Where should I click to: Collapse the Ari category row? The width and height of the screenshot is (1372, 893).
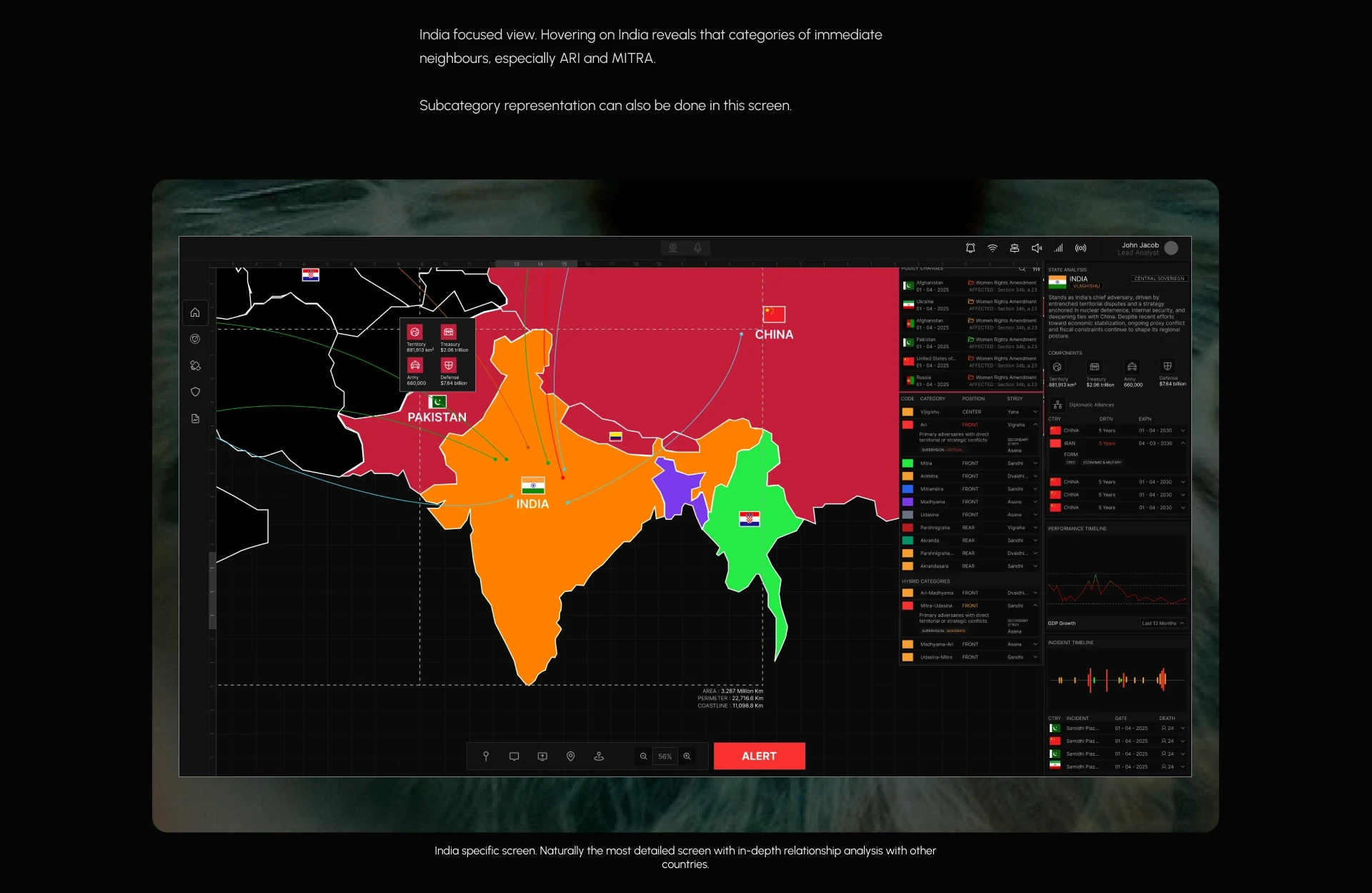click(x=1035, y=425)
